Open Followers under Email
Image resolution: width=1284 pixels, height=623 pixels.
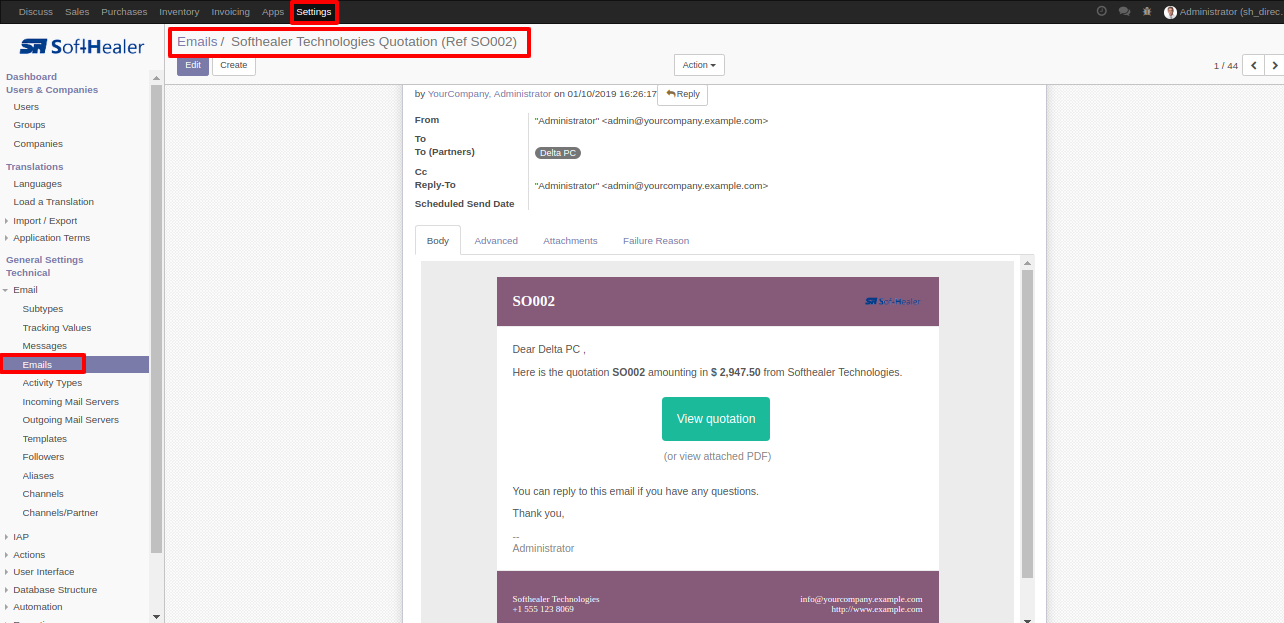pyautogui.click(x=44, y=457)
